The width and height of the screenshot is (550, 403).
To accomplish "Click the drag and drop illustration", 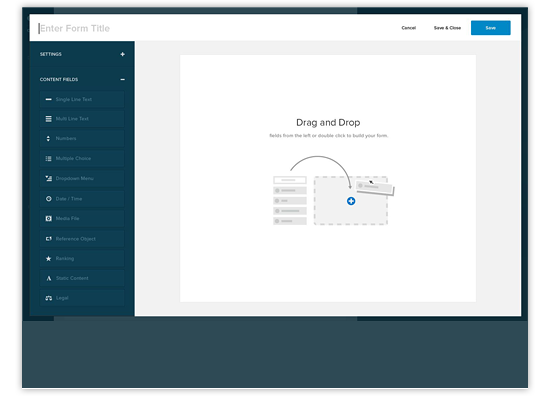I will 334,191.
